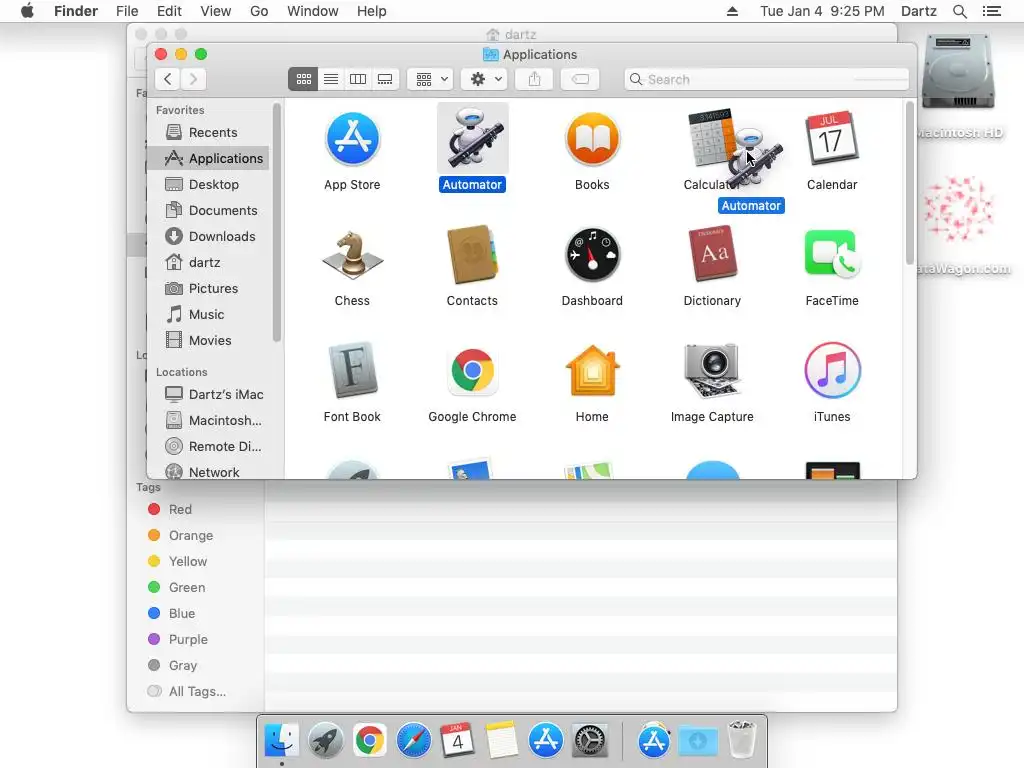Select the Home app icon

tap(592, 370)
